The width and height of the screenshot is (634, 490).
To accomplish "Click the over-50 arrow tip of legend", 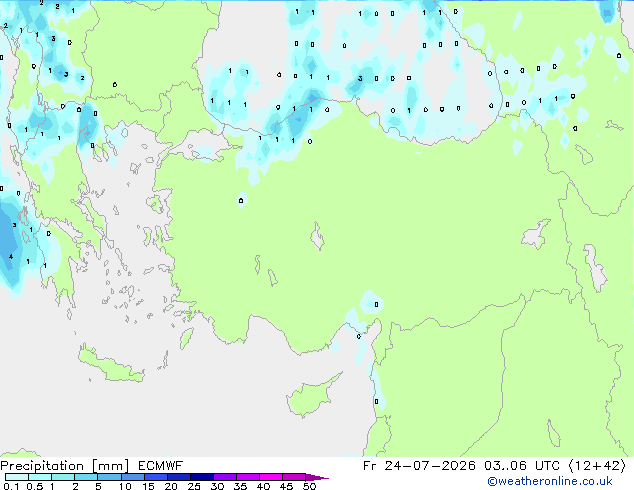I will click(x=317, y=477).
